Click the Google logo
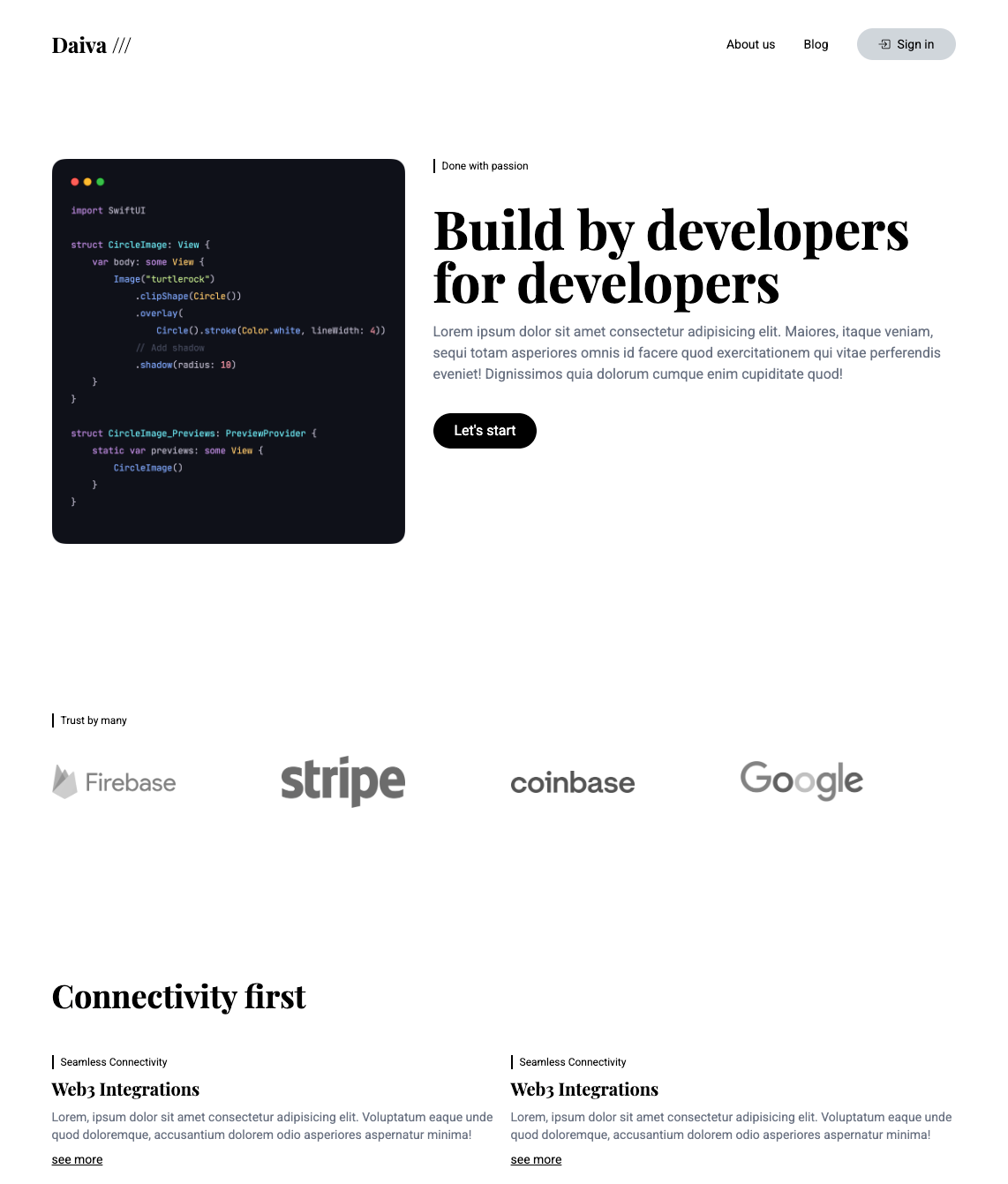 point(801,781)
